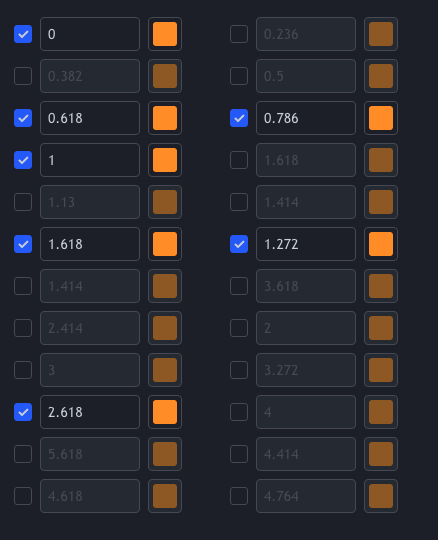This screenshot has width=438, height=540.
Task: Disable the 0.618 level checkbox
Action: tap(23, 118)
